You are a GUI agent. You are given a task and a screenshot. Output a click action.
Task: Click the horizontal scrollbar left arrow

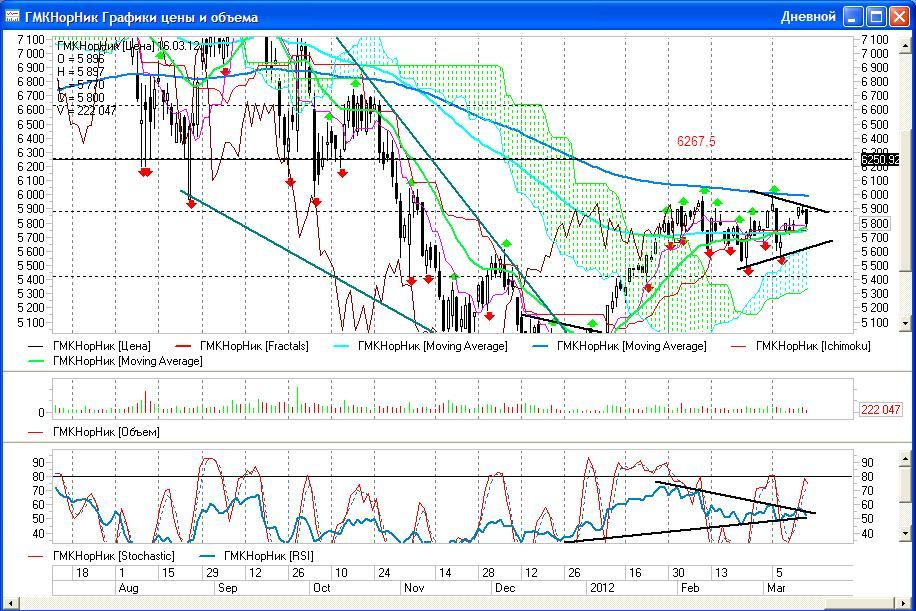pos(10,602)
